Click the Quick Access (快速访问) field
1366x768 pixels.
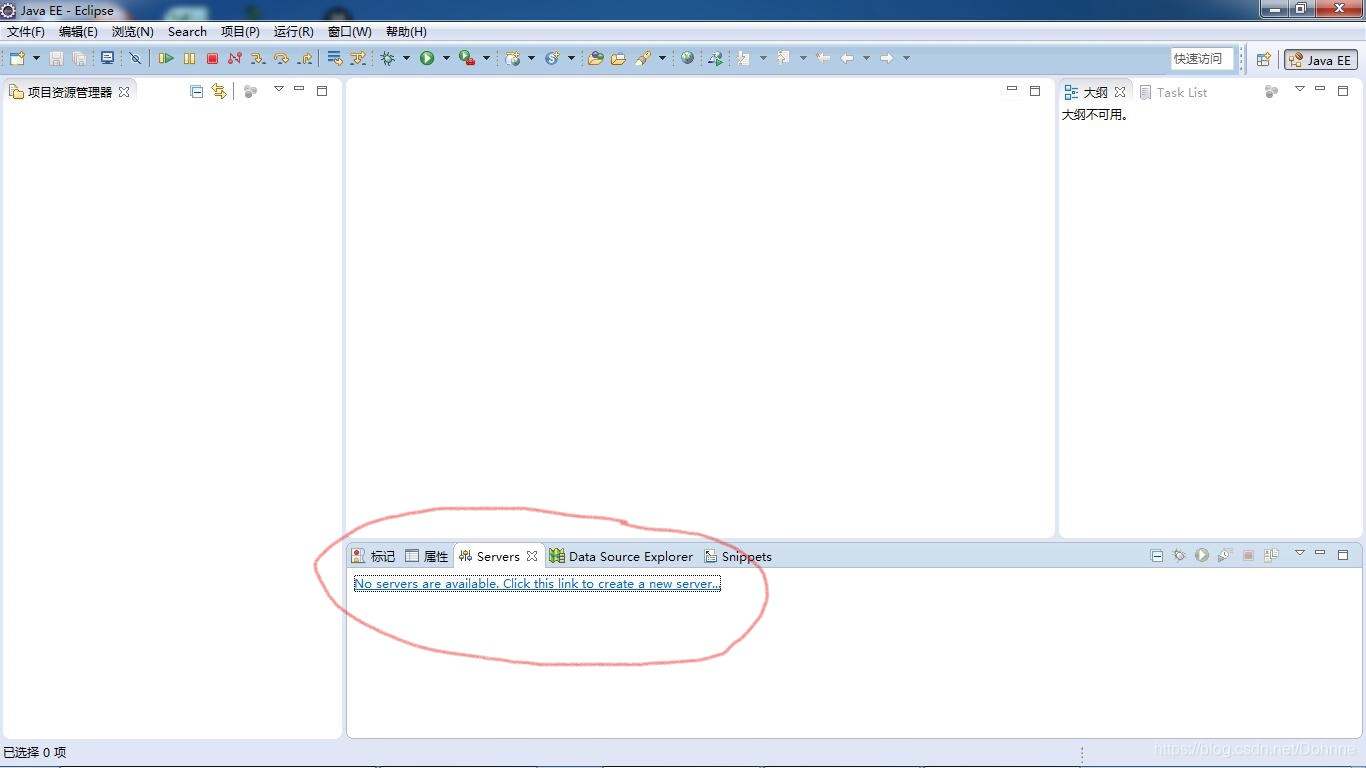click(x=1202, y=59)
